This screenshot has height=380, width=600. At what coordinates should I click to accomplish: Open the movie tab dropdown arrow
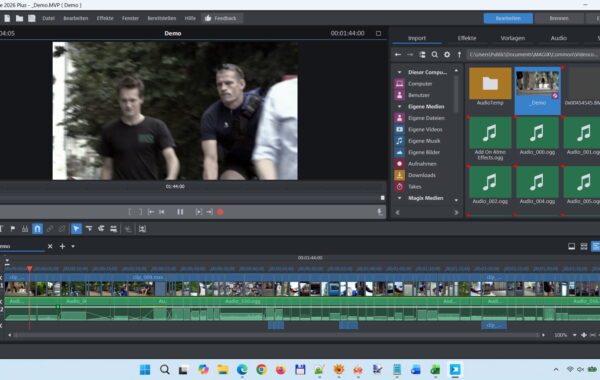click(x=73, y=246)
